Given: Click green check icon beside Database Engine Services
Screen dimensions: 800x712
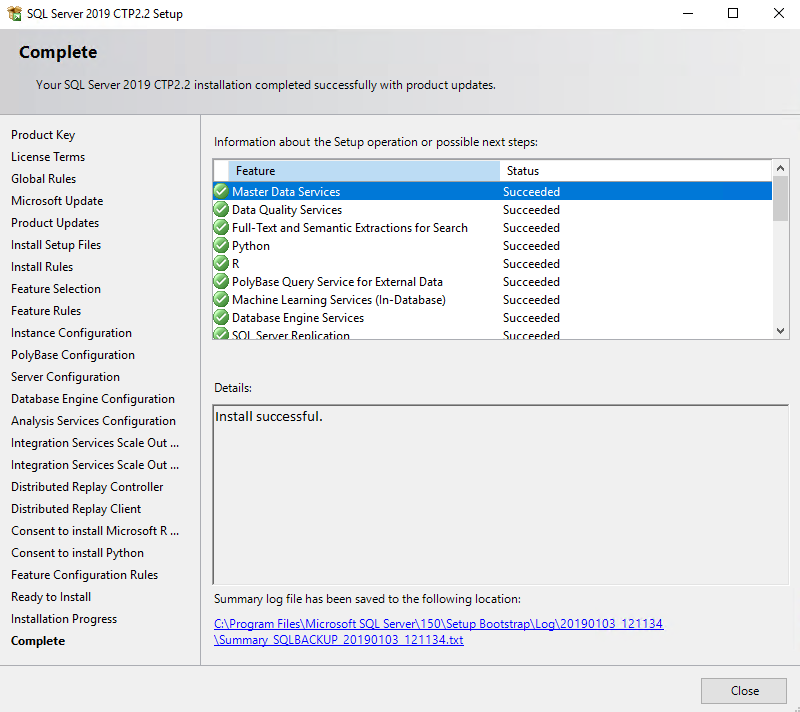Looking at the screenshot, I should (221, 317).
